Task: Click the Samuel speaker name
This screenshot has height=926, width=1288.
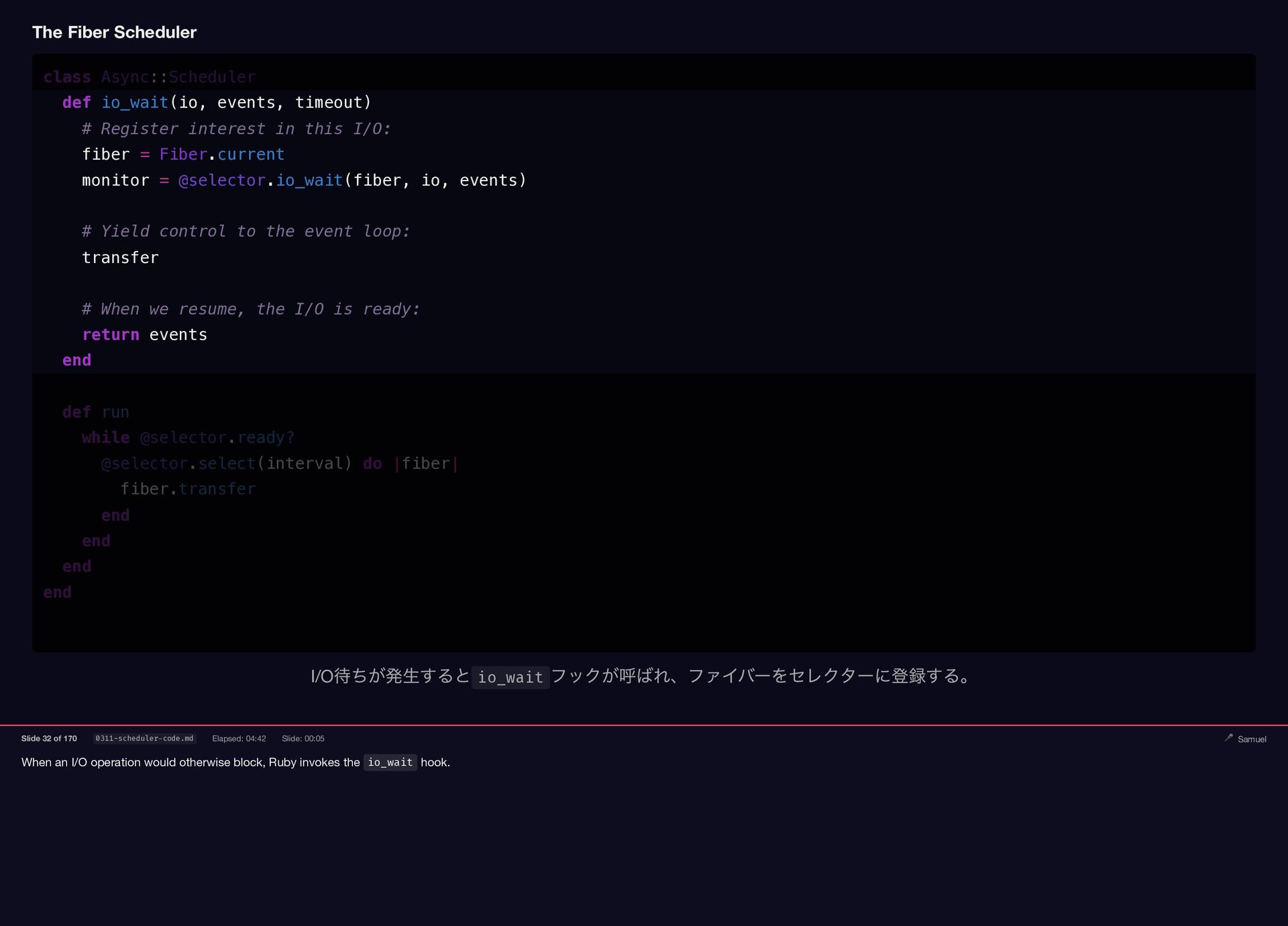Action: (x=1252, y=739)
